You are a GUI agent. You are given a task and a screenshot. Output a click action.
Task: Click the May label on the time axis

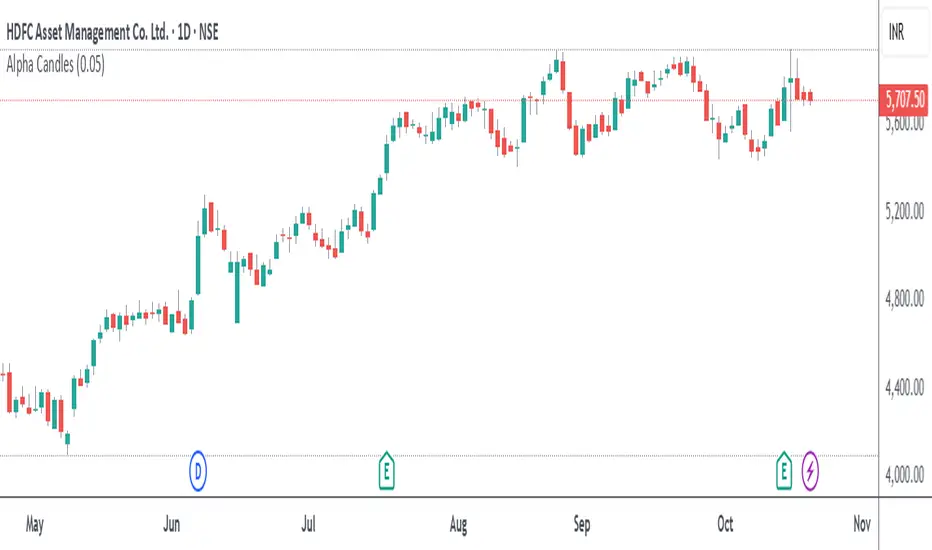[35, 524]
